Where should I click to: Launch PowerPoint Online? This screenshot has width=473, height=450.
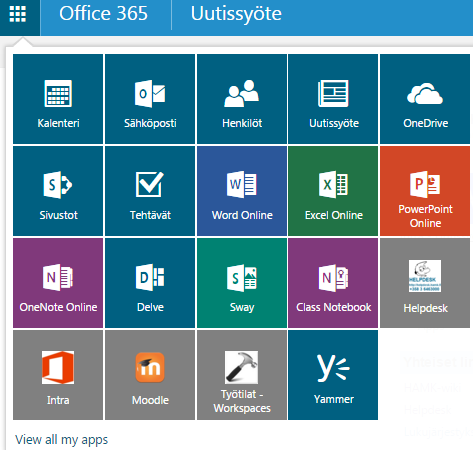[x=425, y=191]
